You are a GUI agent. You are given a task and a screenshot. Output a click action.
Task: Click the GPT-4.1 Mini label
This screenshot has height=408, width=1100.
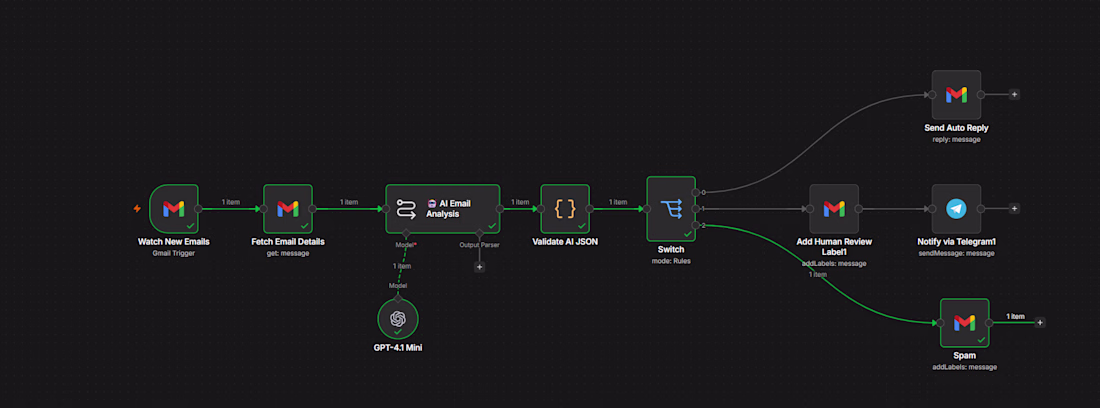[398, 348]
